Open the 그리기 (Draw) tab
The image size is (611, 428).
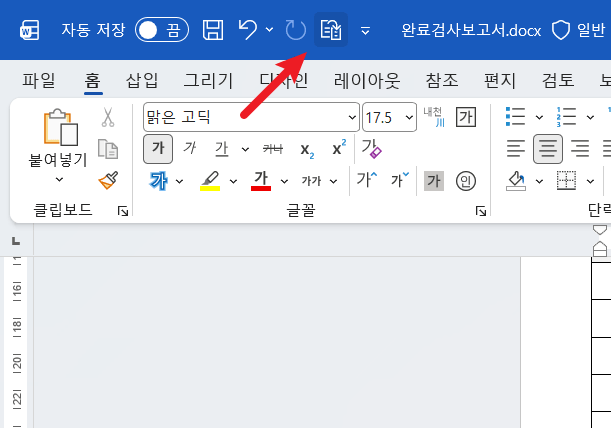coord(208,80)
